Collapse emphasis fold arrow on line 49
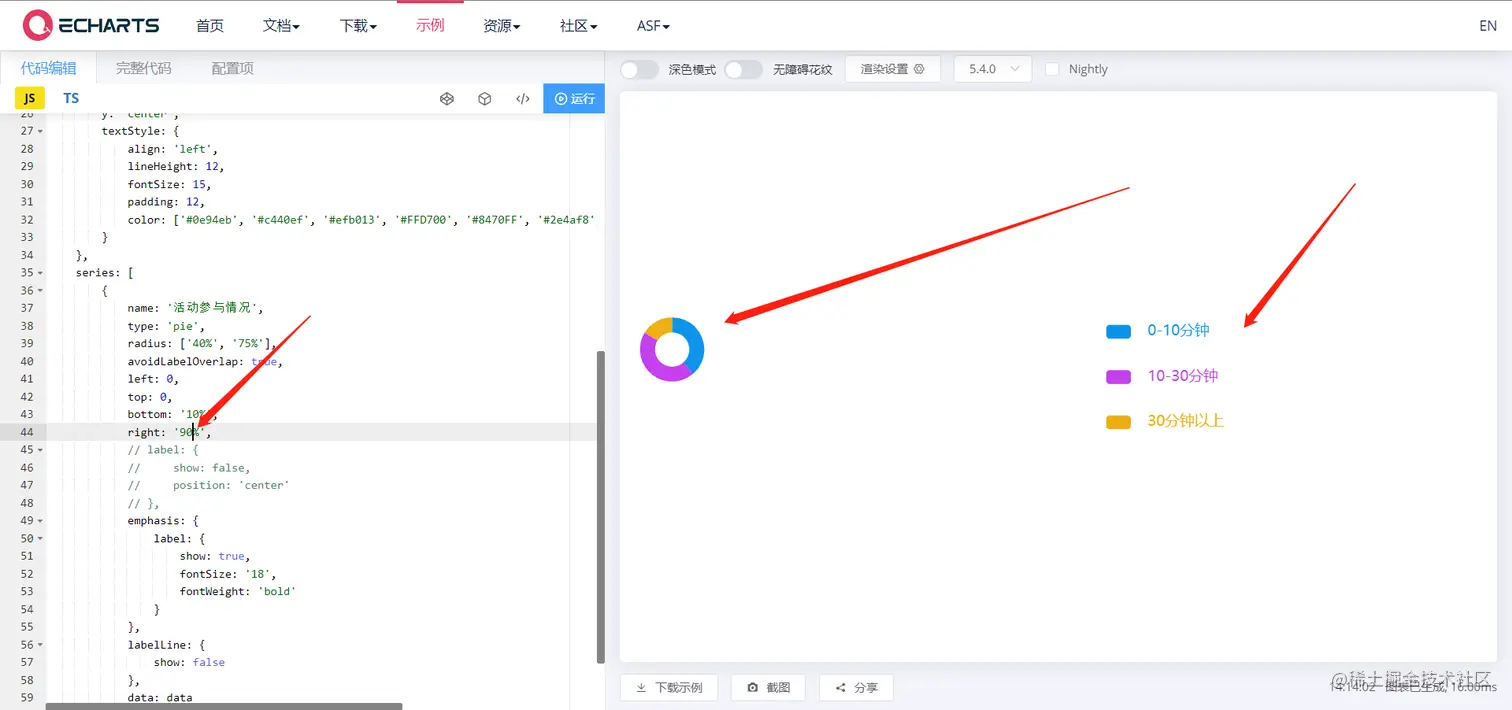This screenshot has height=710, width=1512. click(x=40, y=521)
